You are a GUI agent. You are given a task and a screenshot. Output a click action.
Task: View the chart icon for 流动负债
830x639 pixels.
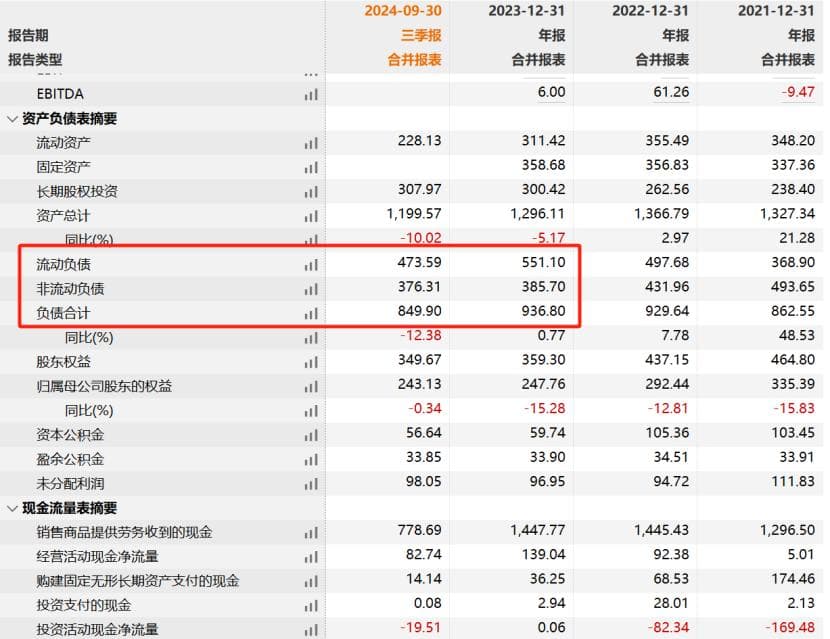tap(311, 265)
